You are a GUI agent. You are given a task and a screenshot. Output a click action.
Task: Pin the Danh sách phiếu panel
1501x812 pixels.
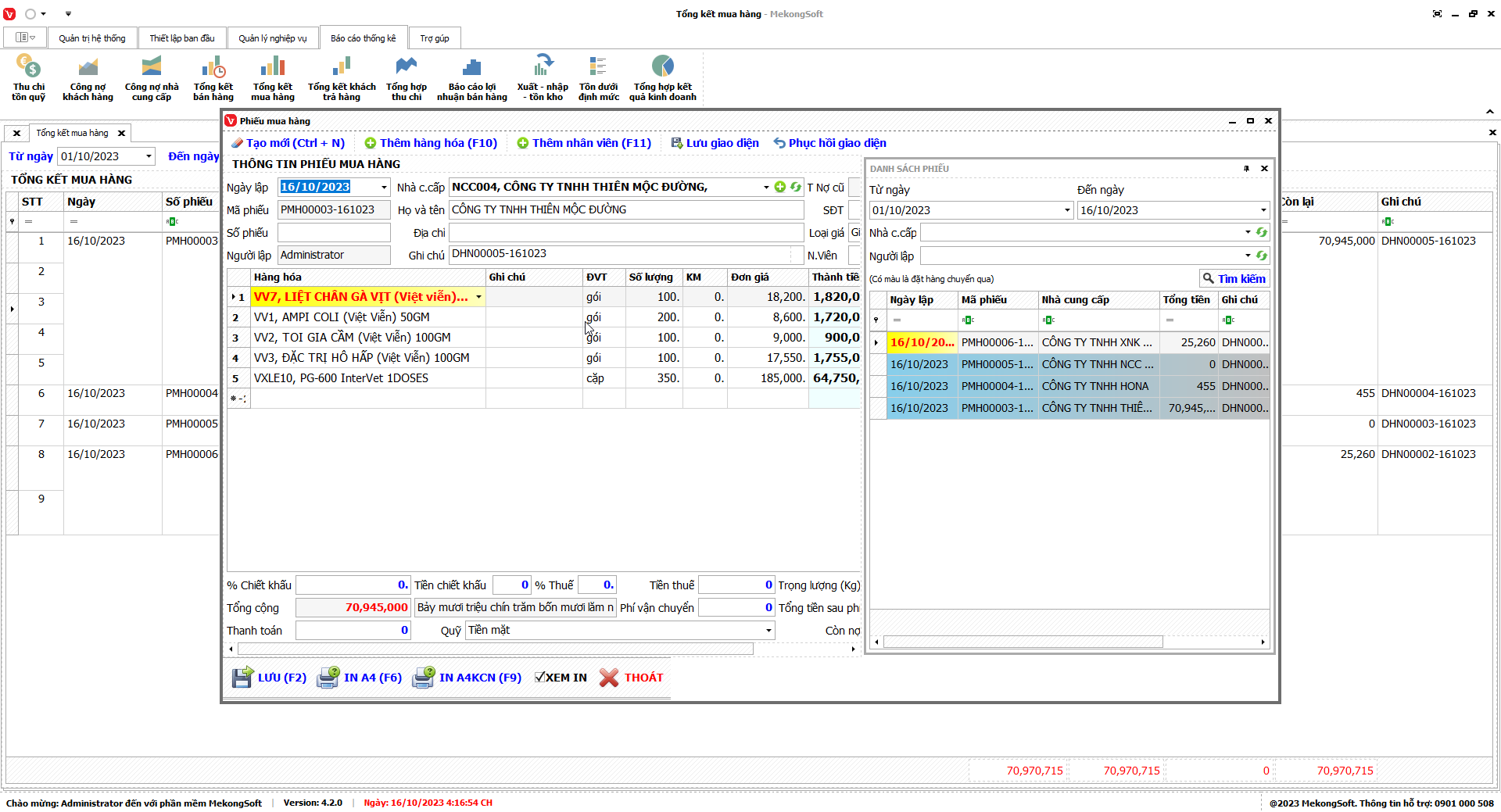1246,168
